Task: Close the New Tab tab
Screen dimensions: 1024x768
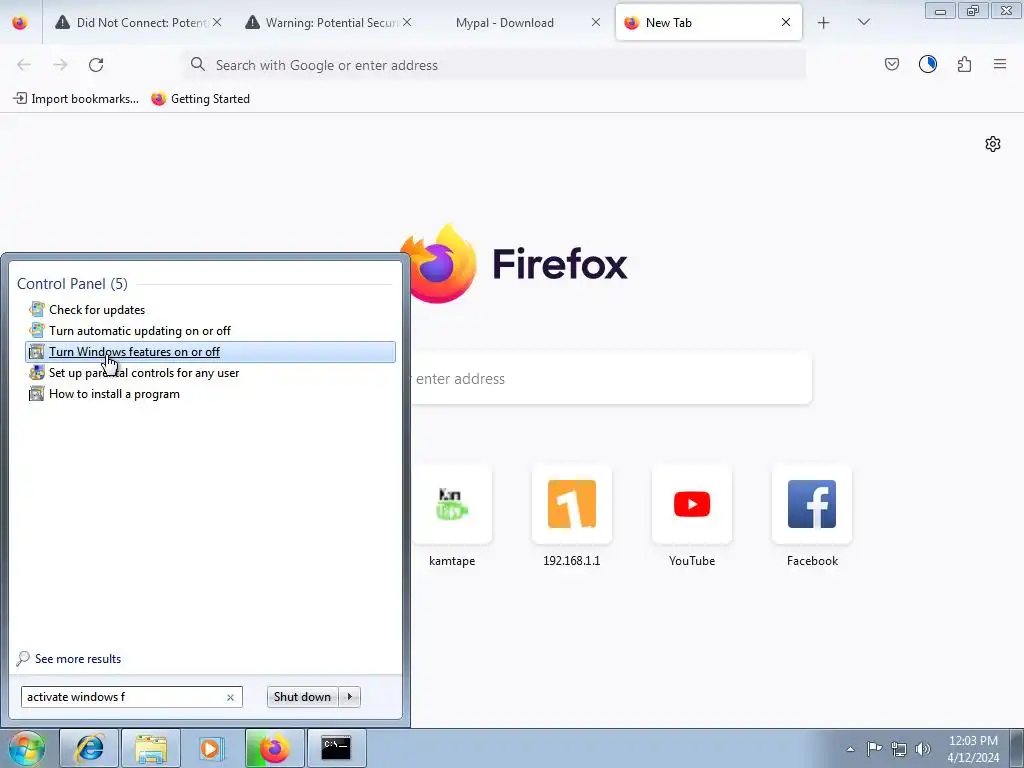Action: pyautogui.click(x=786, y=22)
